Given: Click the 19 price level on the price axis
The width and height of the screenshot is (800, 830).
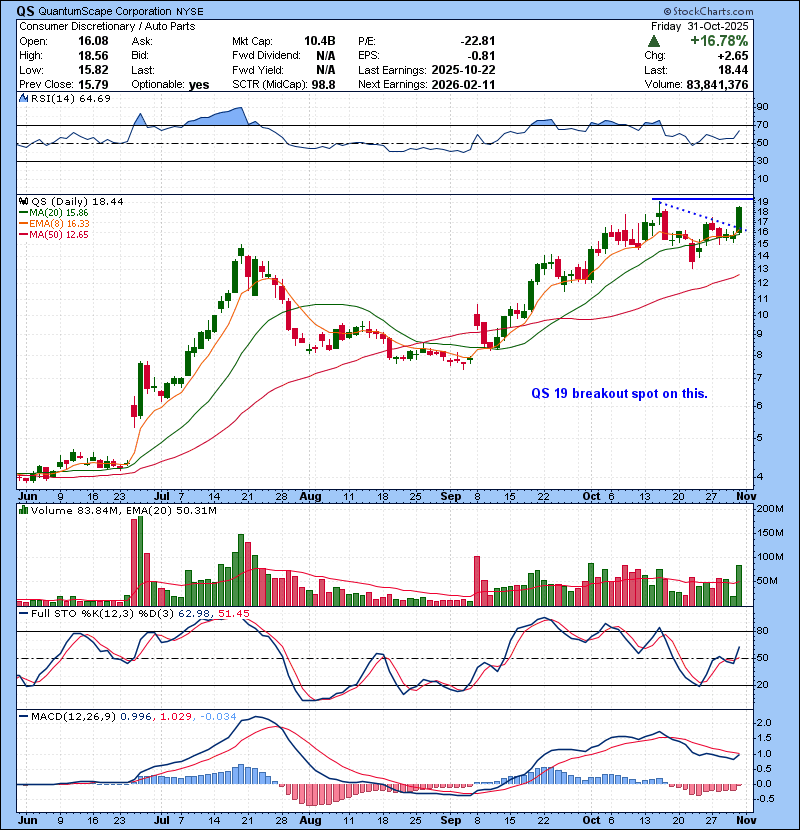Looking at the screenshot, I should 762,202.
